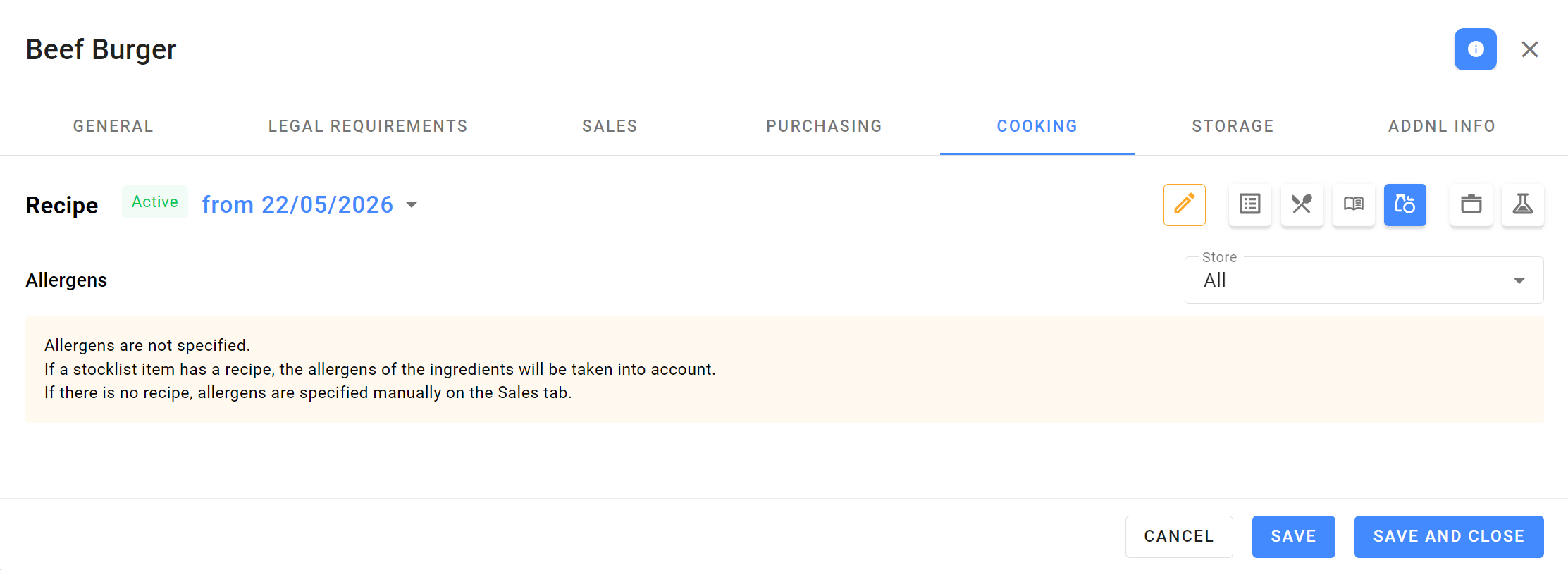Open the Addnl Info tab
This screenshot has height=570, width=1568.
(x=1442, y=126)
